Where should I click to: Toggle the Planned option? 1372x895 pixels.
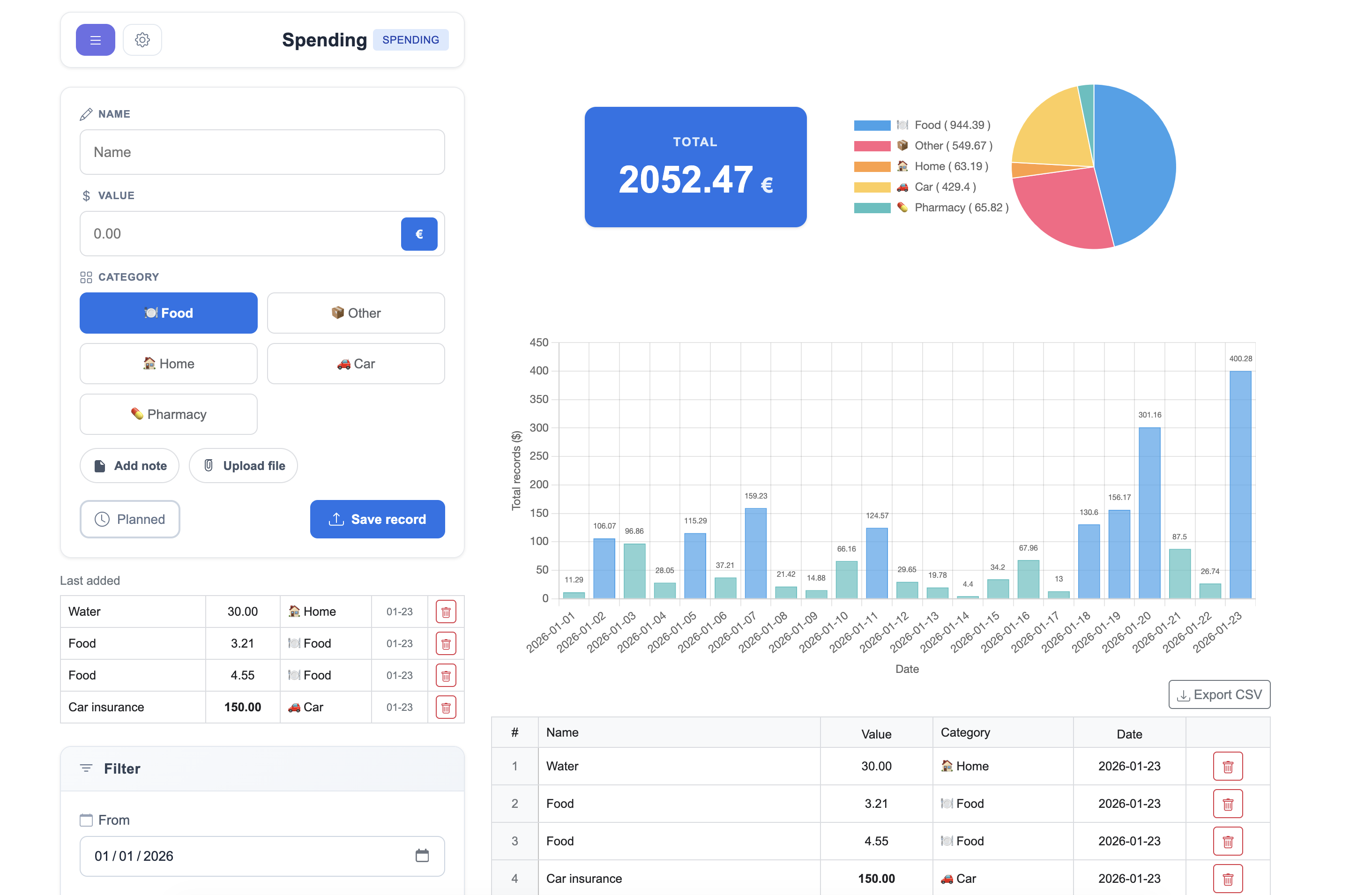(x=130, y=519)
